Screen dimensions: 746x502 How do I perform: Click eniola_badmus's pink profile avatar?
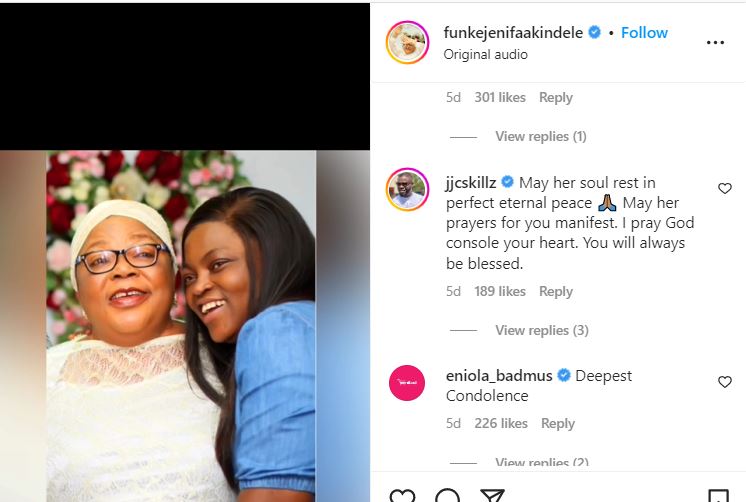[x=407, y=383]
